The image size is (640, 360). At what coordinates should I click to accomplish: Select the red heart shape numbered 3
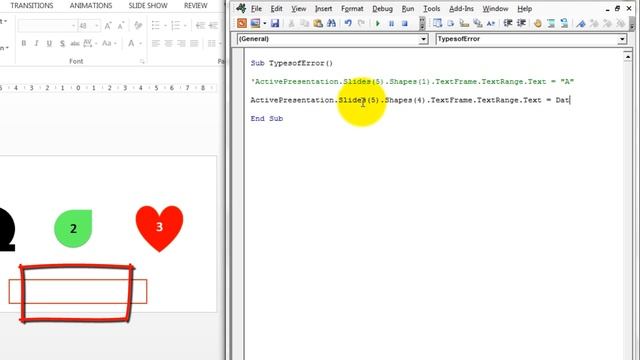[159, 228]
